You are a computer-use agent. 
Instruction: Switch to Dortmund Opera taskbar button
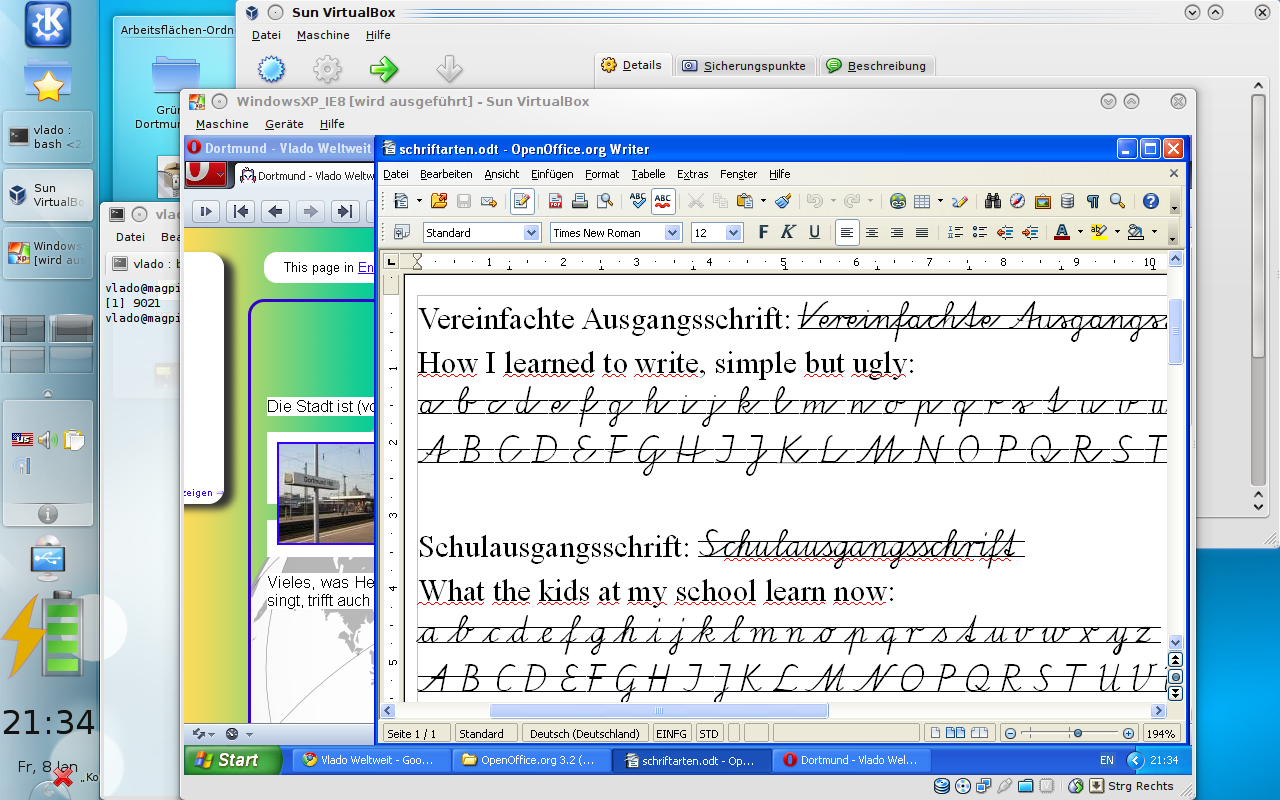tap(851, 760)
